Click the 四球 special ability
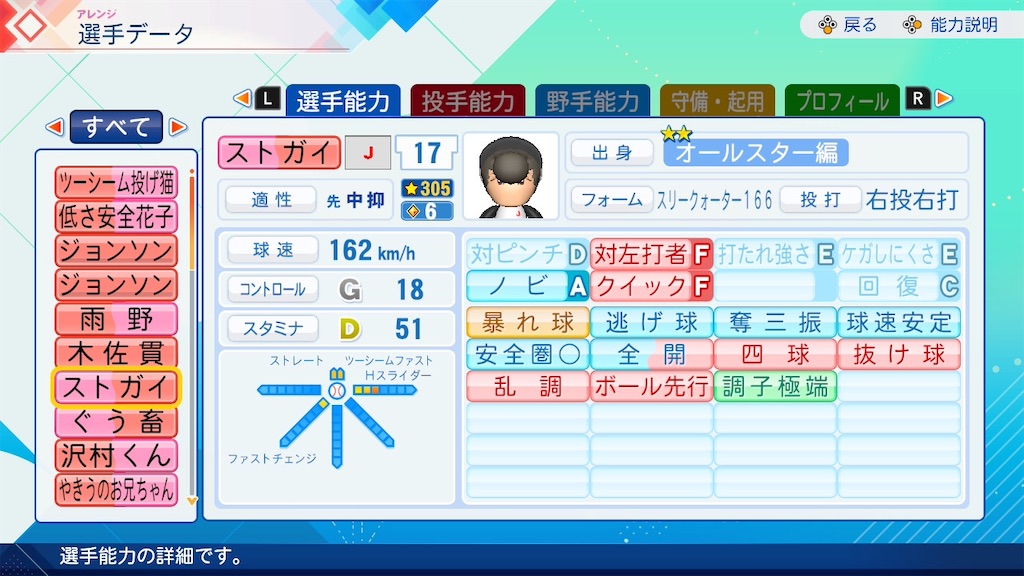 coord(775,354)
